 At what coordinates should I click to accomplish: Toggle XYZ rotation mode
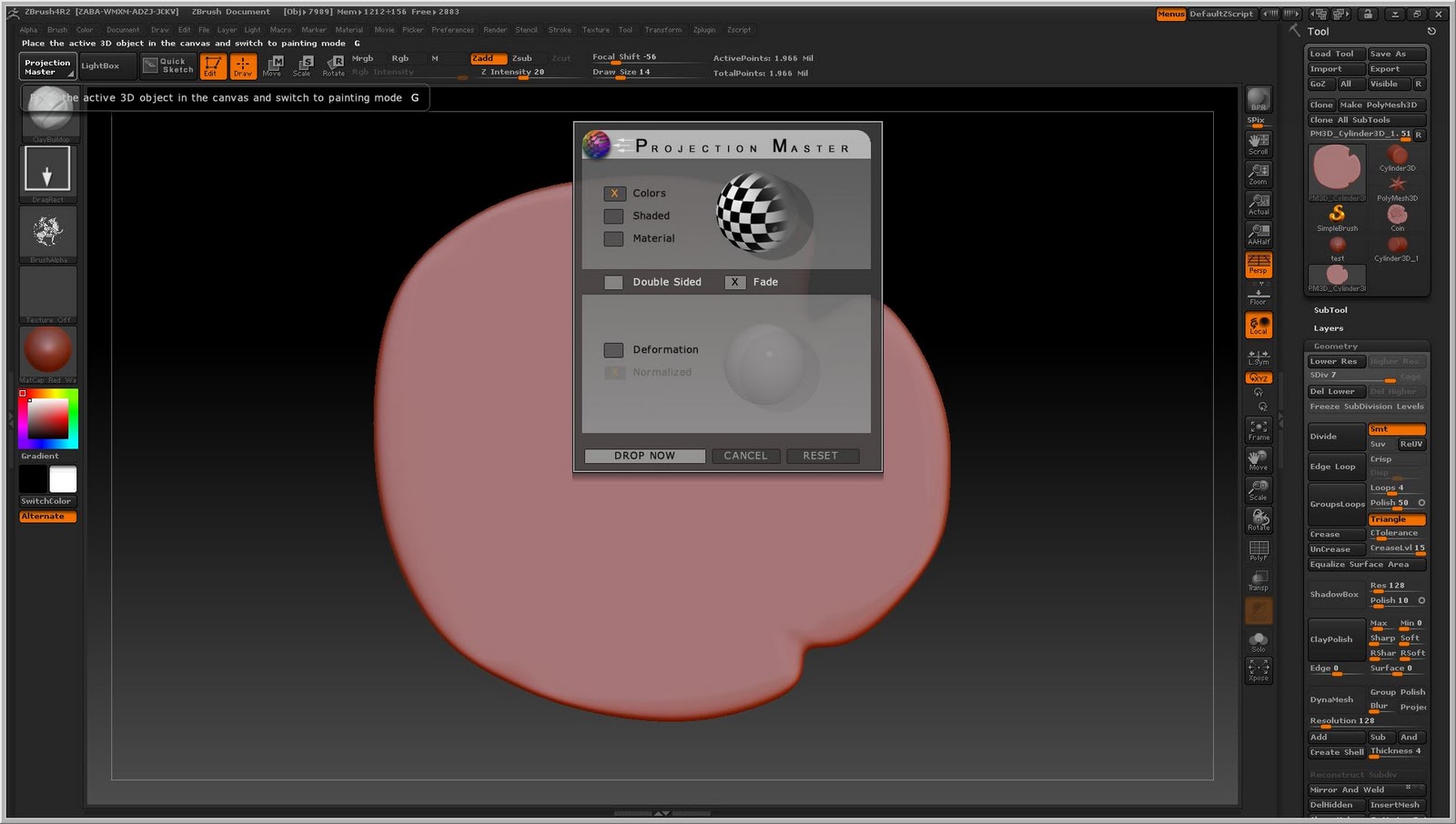(1259, 377)
